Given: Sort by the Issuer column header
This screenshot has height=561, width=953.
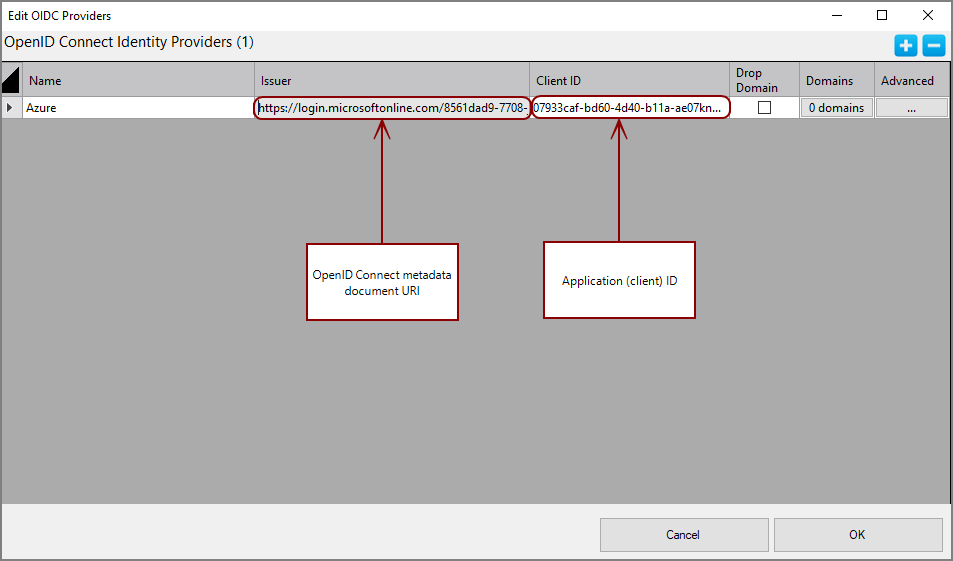Looking at the screenshot, I should (392, 80).
